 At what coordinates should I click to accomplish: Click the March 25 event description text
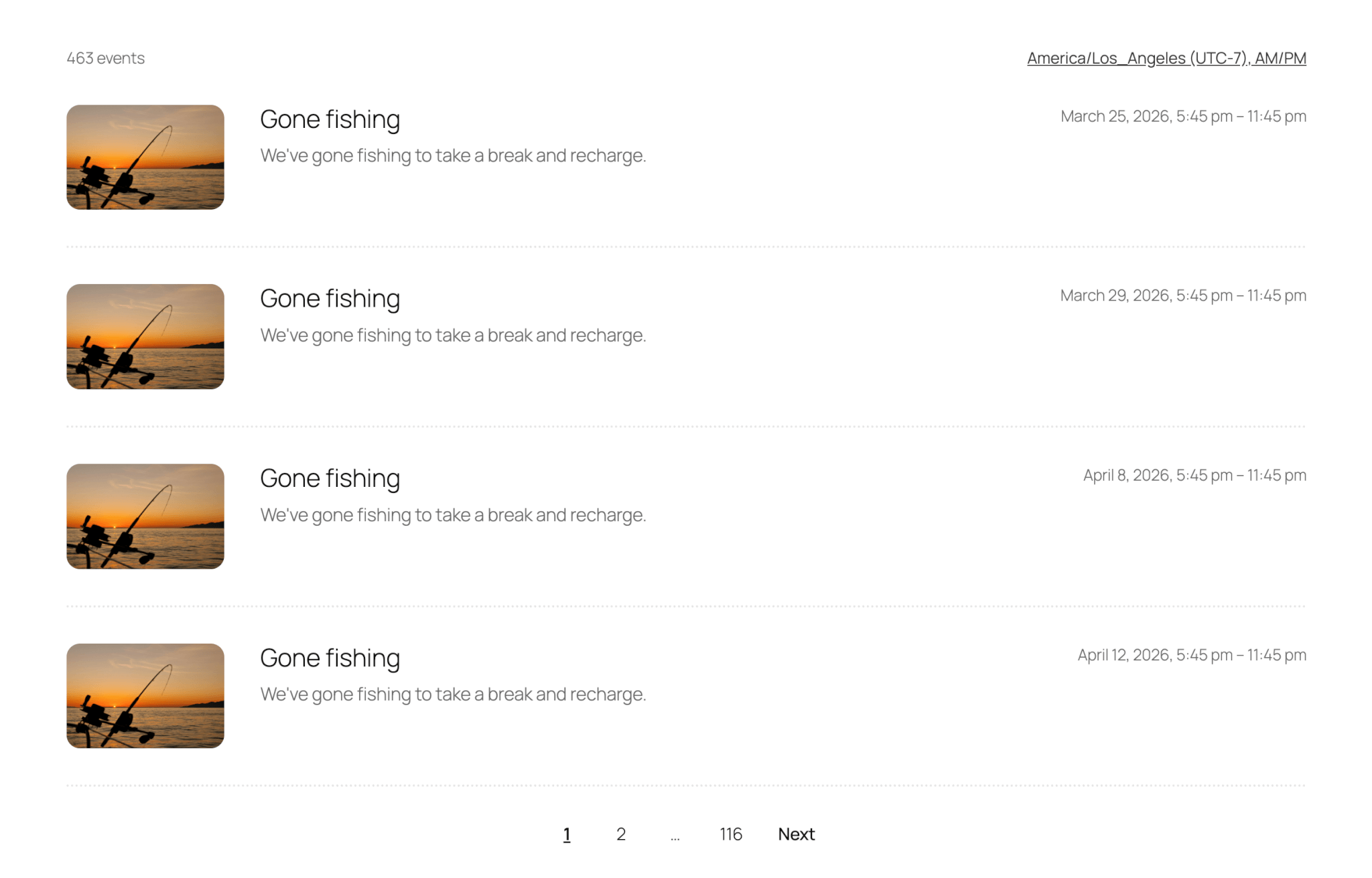453,156
